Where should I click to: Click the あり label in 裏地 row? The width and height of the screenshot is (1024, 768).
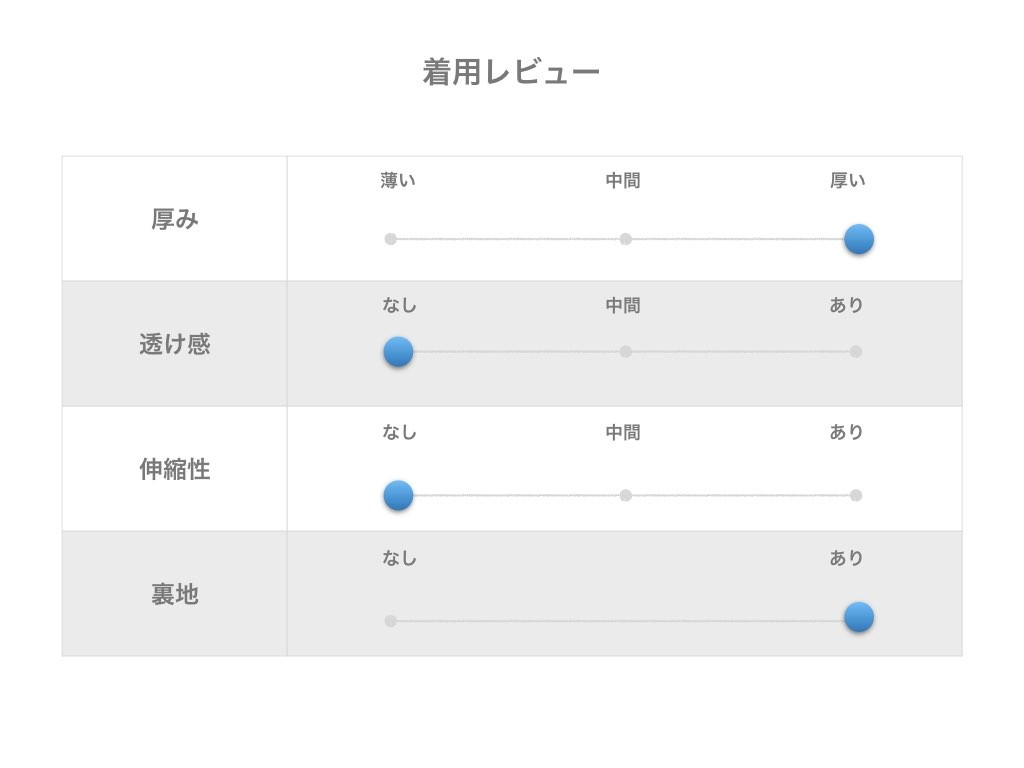[x=846, y=558]
